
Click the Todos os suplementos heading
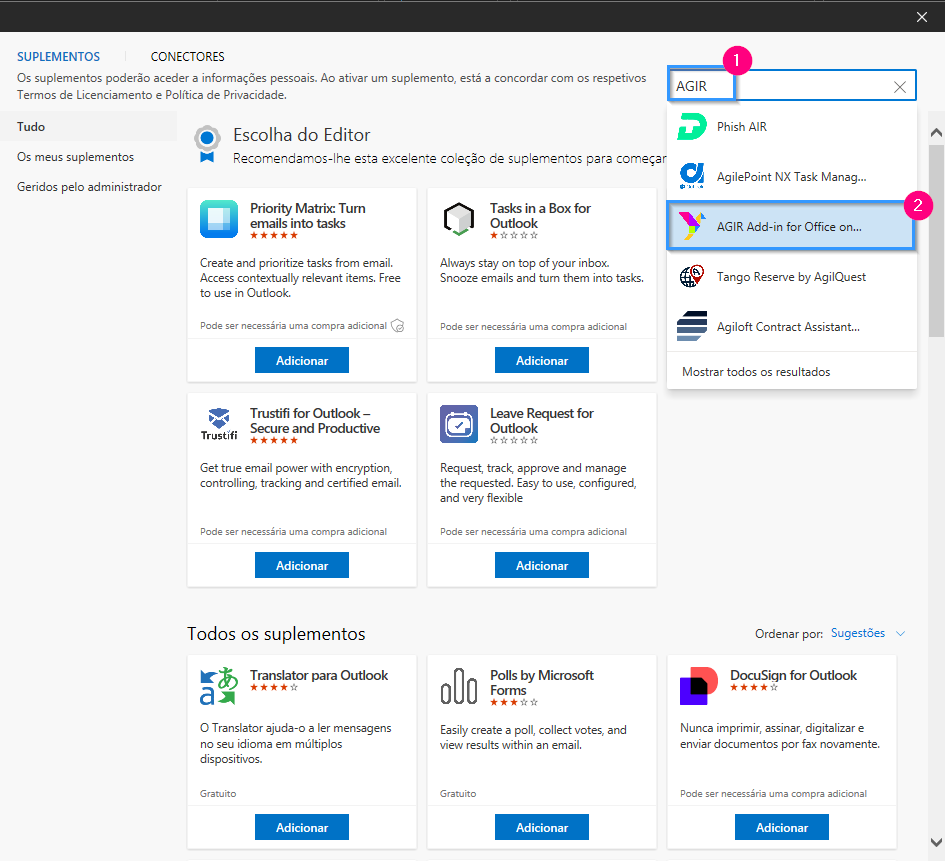276,634
